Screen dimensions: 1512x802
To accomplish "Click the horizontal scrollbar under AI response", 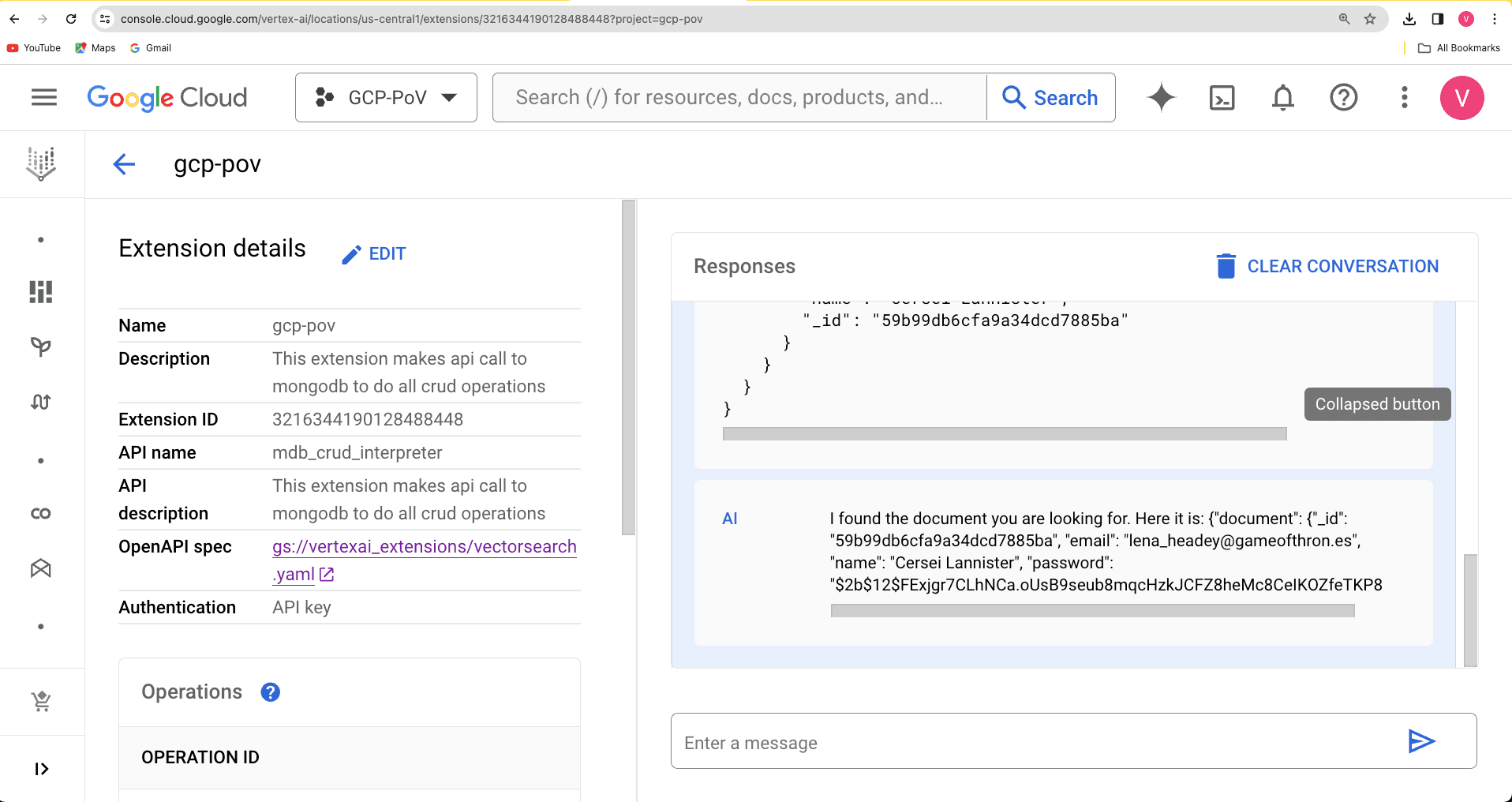I will [1092, 611].
